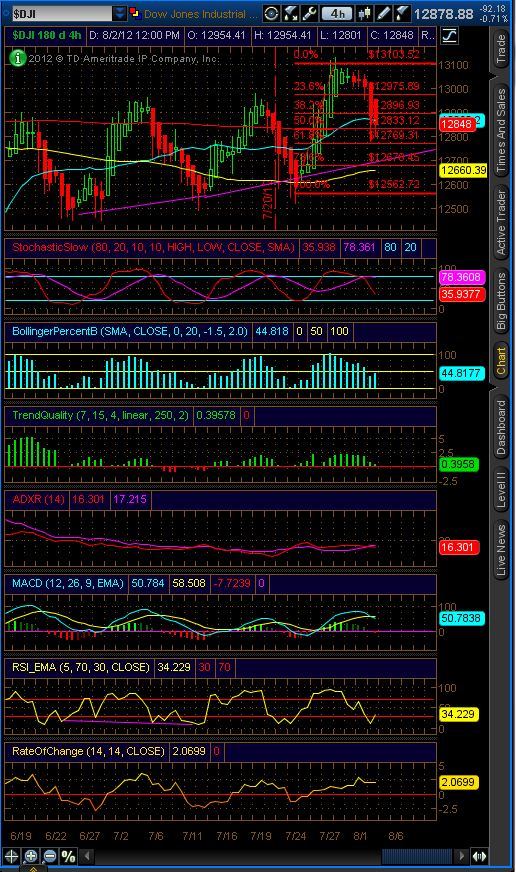The width and height of the screenshot is (516, 872).
Task: Change the 4h timeframe button
Action: pyautogui.click(x=336, y=13)
